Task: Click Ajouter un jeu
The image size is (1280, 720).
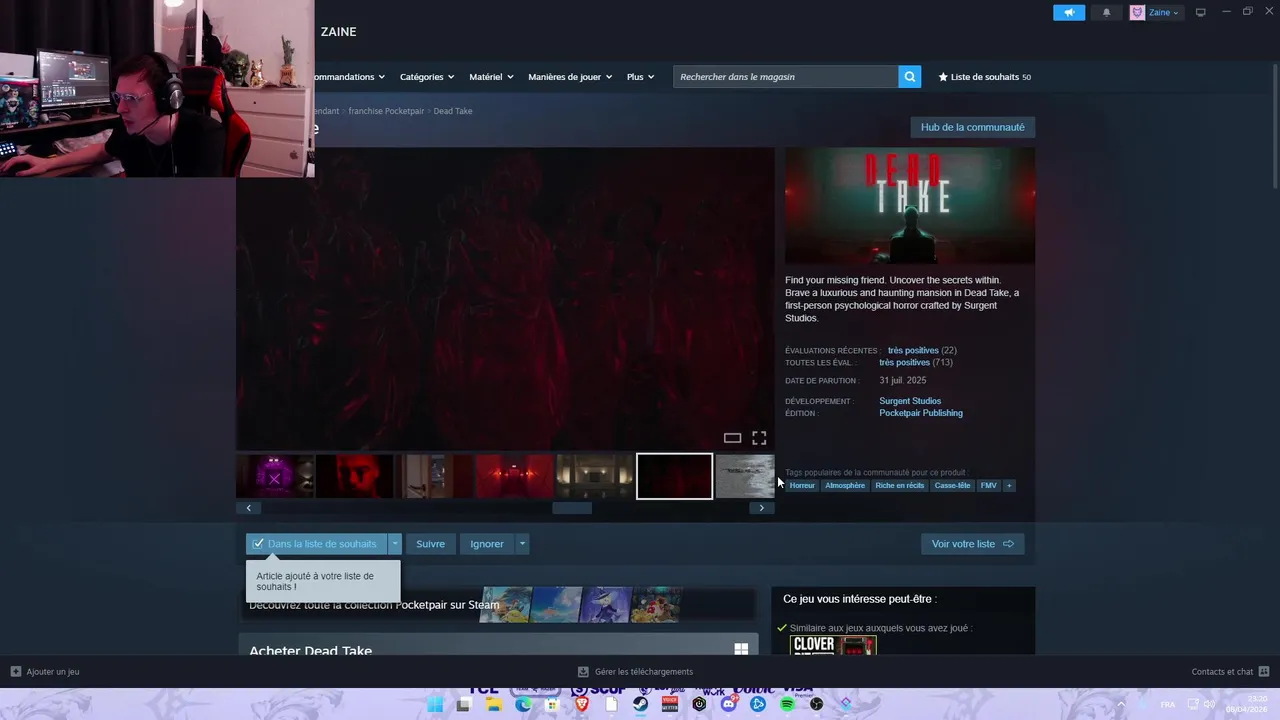Action: coord(45,672)
